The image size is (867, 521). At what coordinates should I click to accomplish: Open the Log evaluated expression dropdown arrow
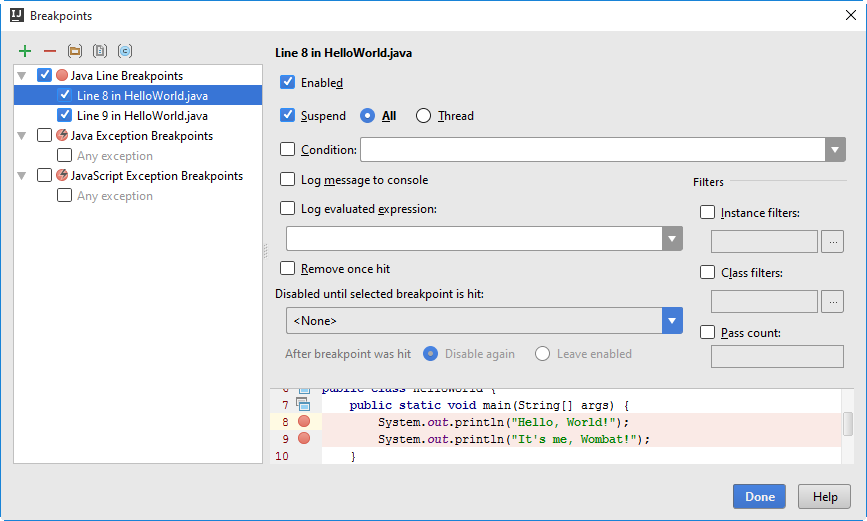pos(672,239)
